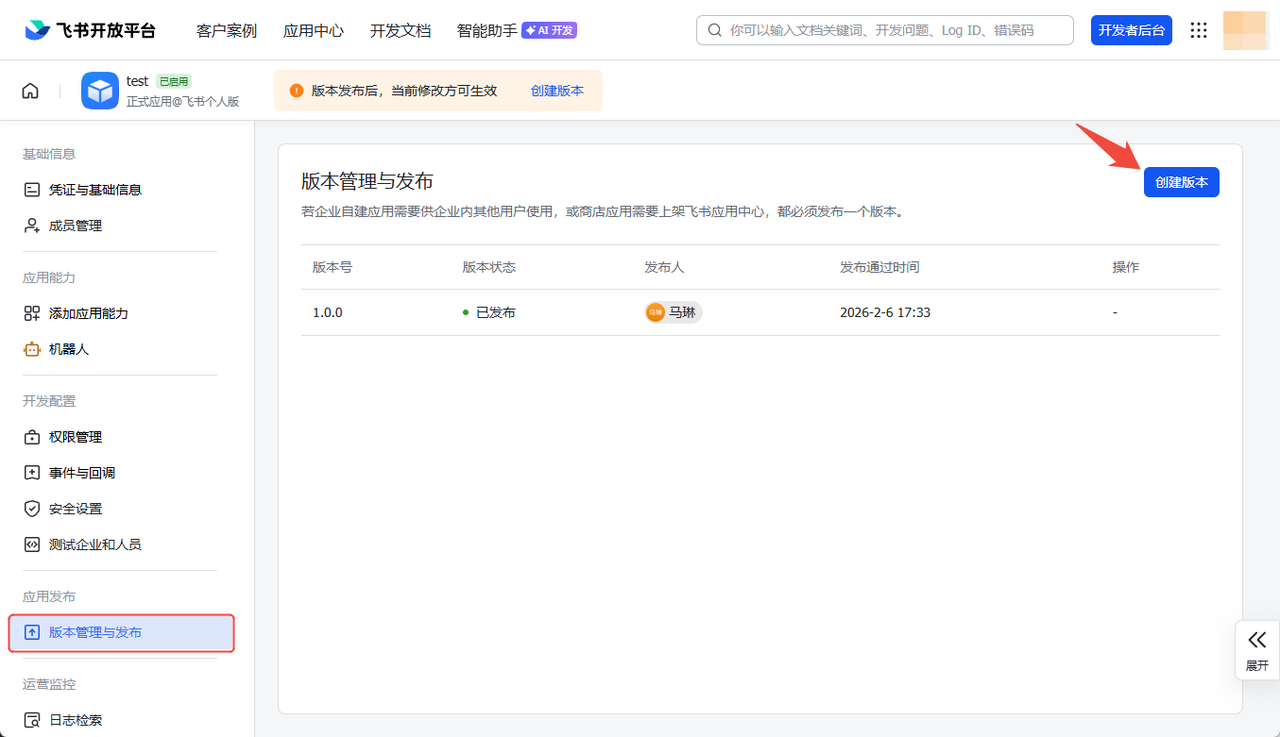
Task: Select 机器人 in the sidebar
Action: click(x=69, y=350)
